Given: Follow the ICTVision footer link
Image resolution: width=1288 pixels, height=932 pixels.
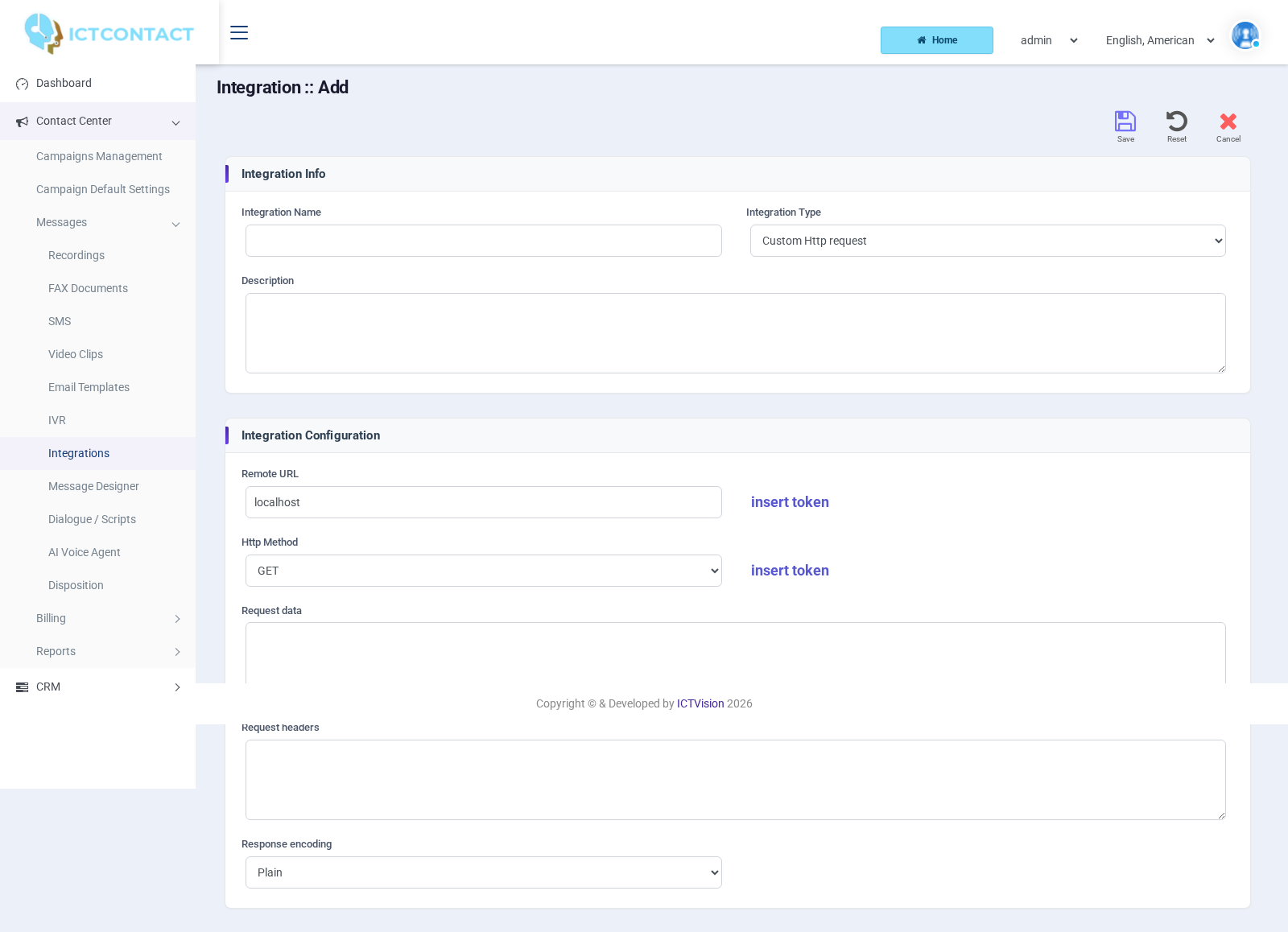Looking at the screenshot, I should (x=700, y=703).
